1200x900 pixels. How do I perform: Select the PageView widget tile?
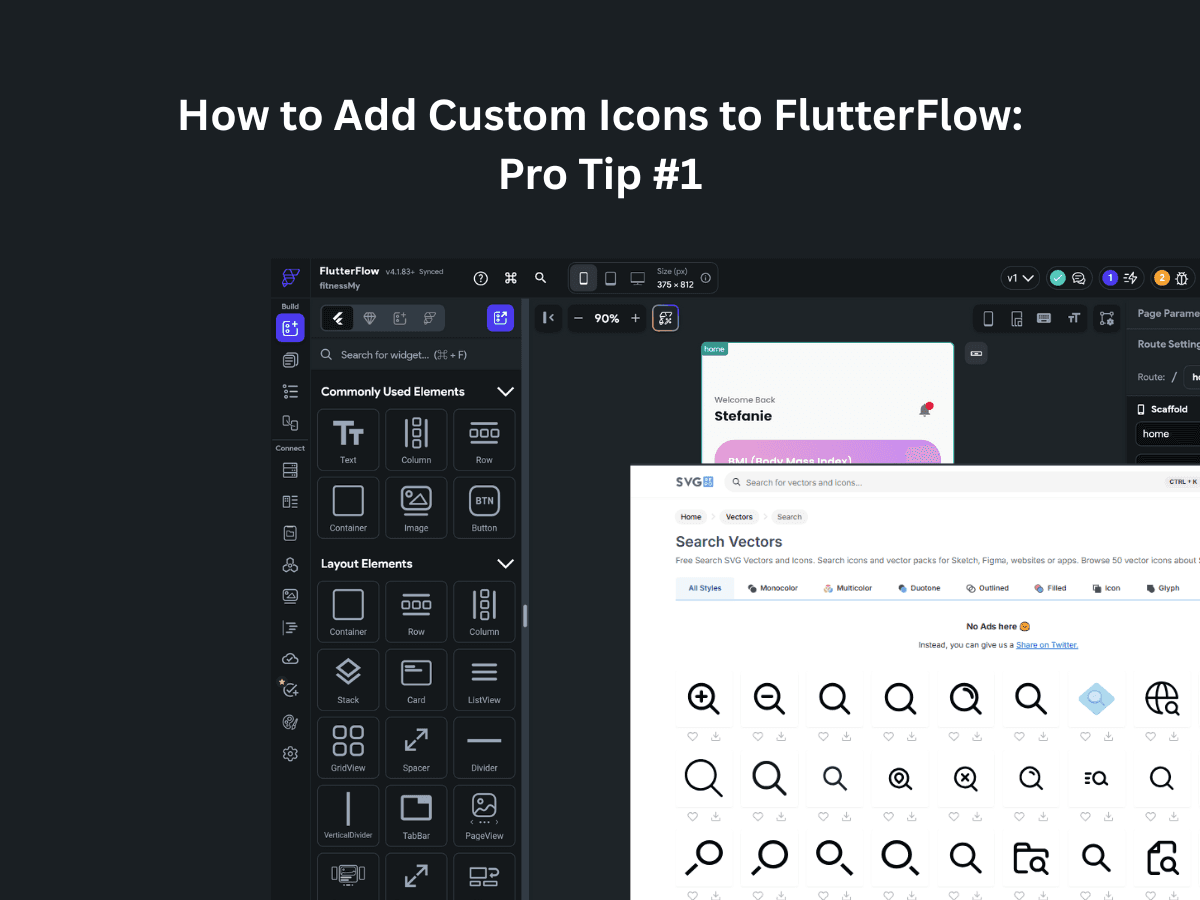point(484,816)
